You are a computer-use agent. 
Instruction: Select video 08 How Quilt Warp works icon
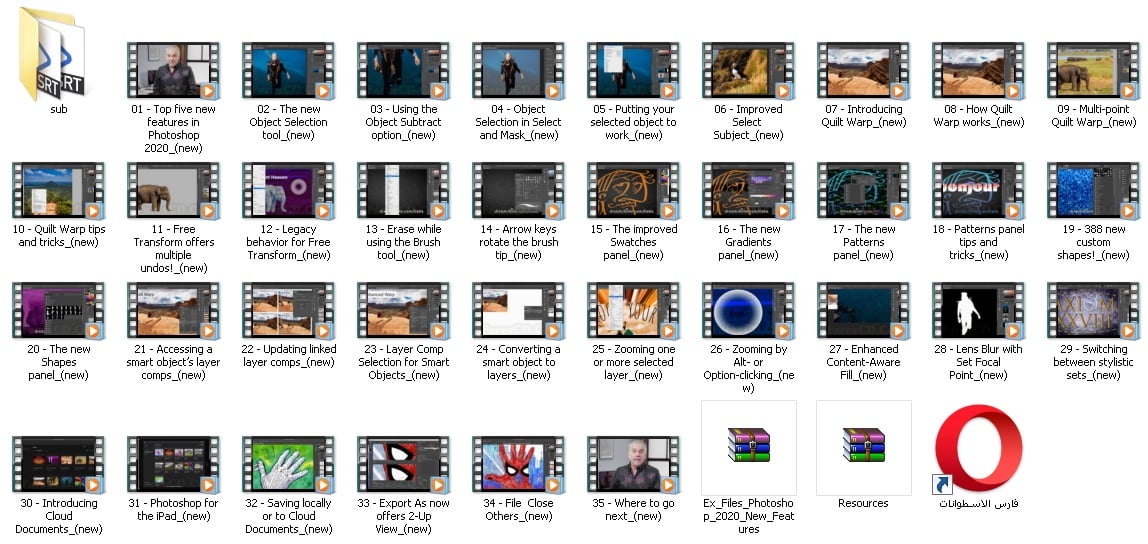tap(978, 70)
